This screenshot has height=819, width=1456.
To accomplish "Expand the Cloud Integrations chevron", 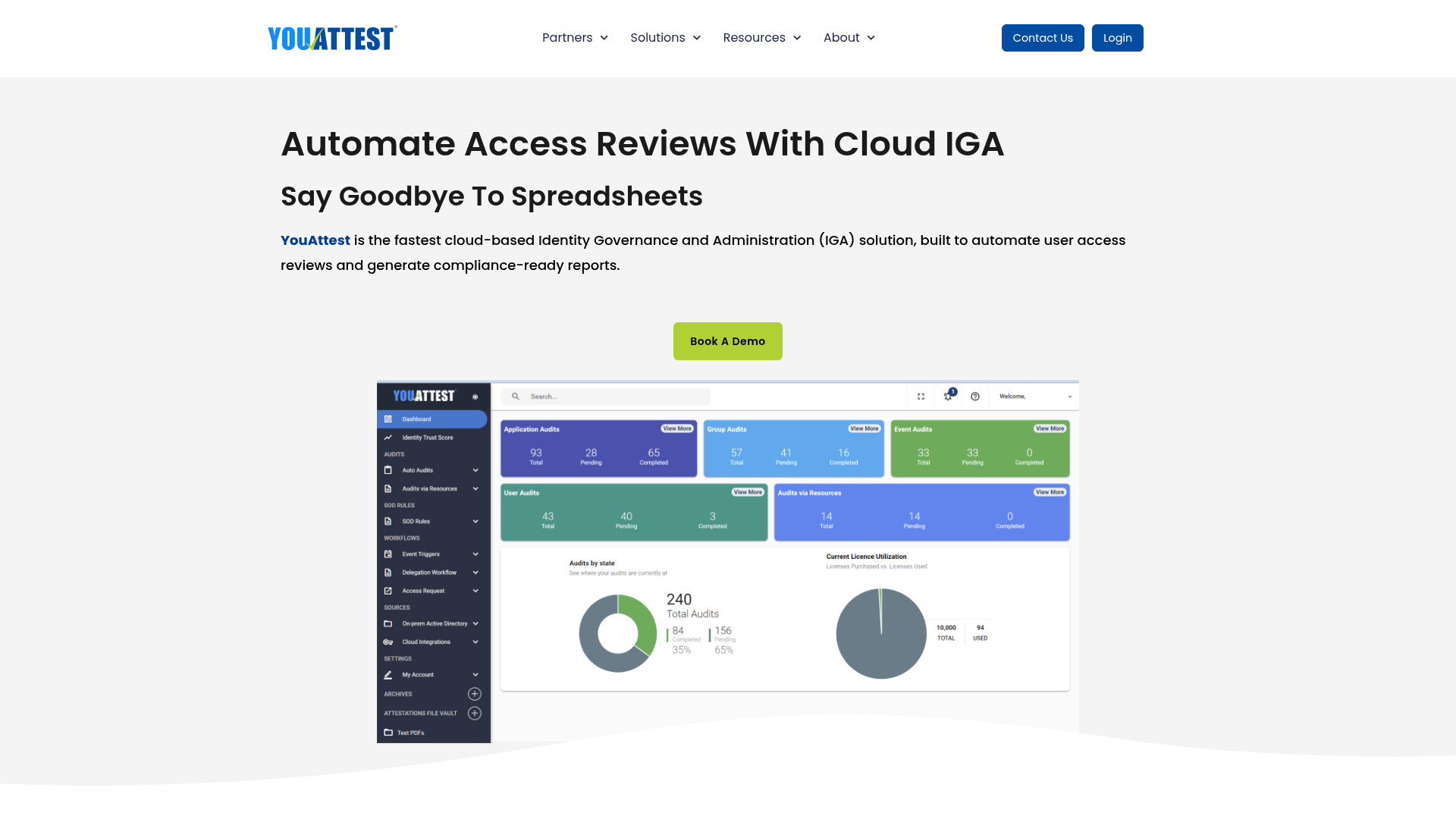I will (x=475, y=642).
